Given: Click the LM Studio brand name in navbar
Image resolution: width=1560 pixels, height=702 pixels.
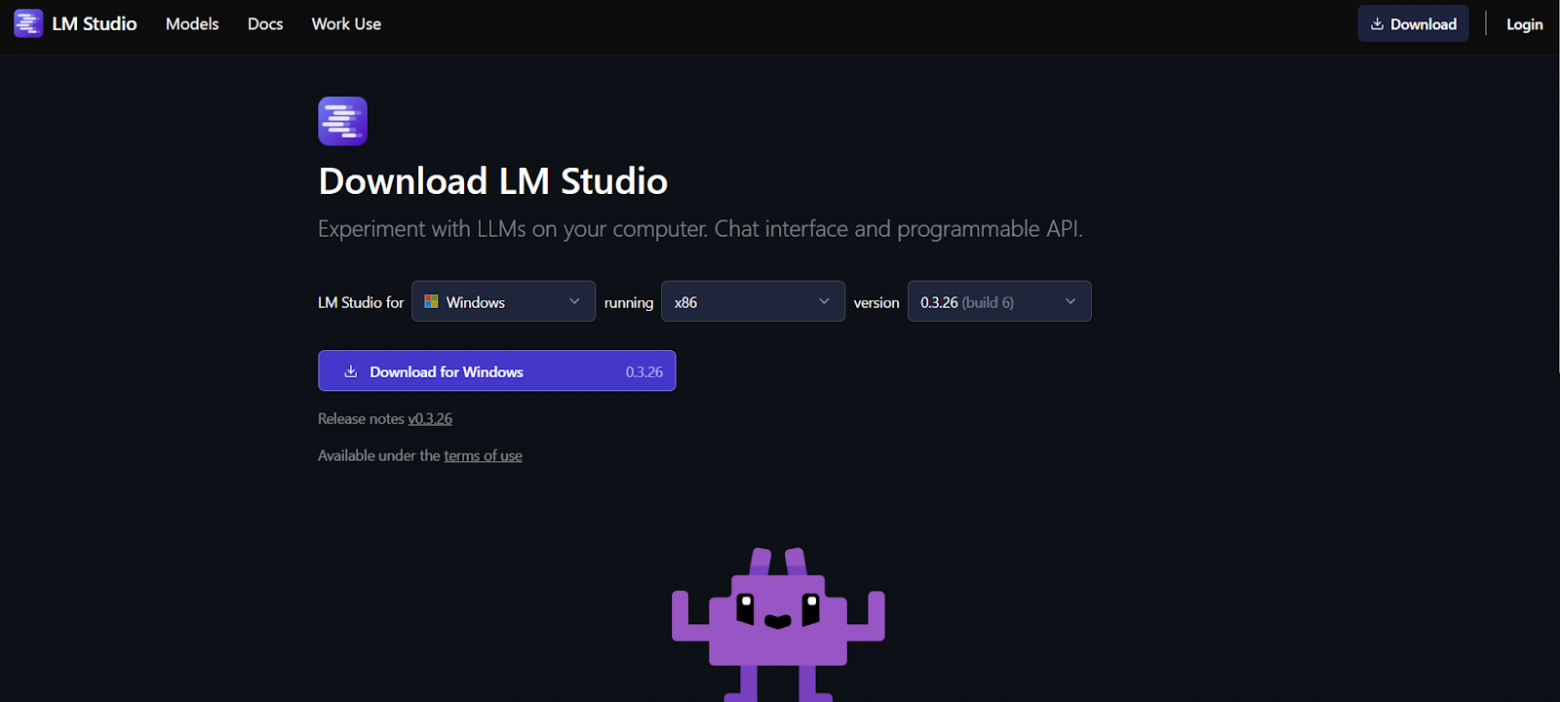Looking at the screenshot, I should pos(94,24).
